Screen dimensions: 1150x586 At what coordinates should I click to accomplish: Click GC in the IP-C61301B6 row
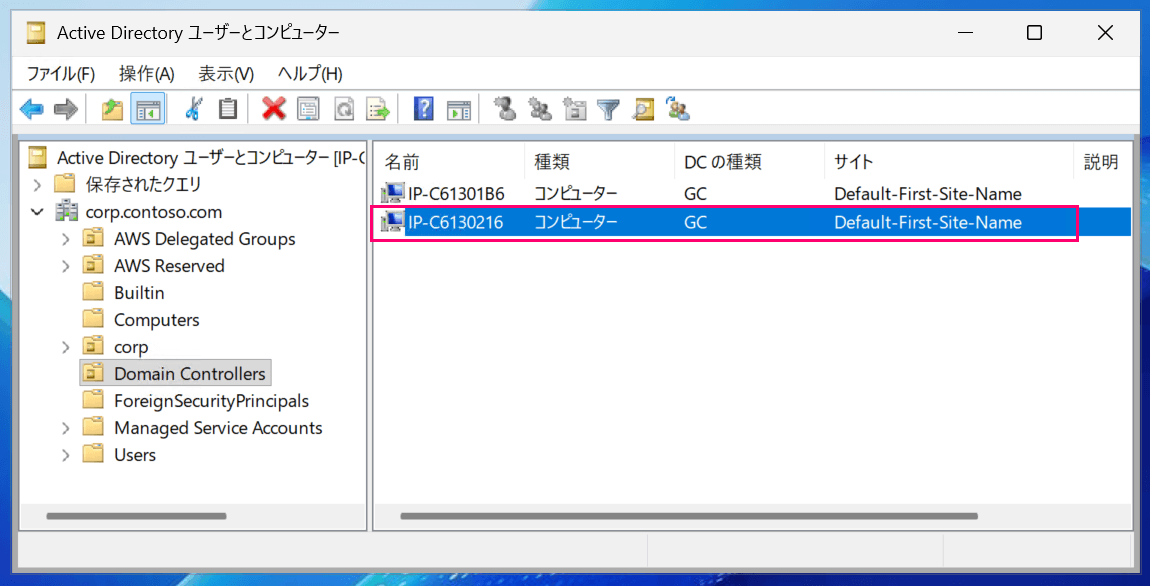[x=695, y=194]
